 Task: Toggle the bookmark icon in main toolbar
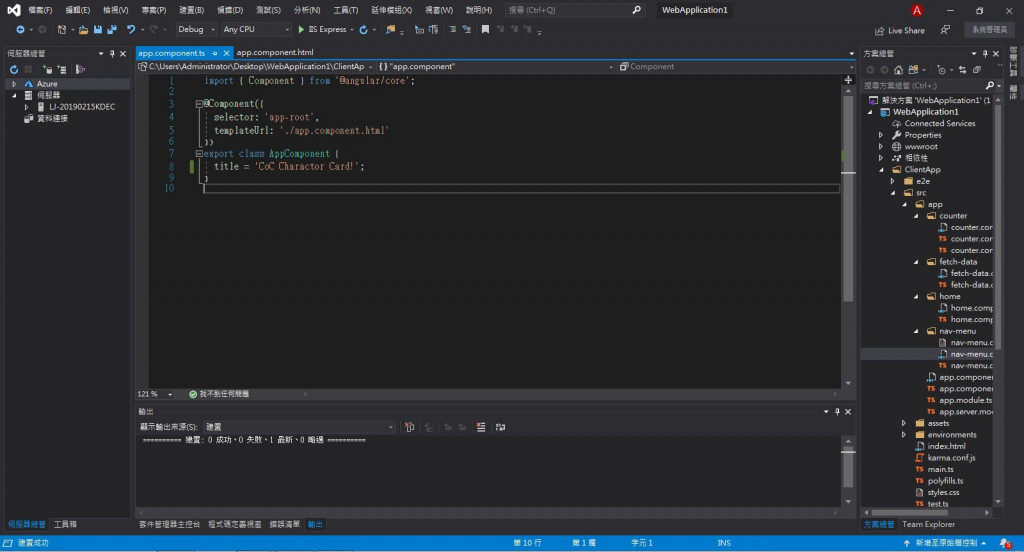[485, 29]
